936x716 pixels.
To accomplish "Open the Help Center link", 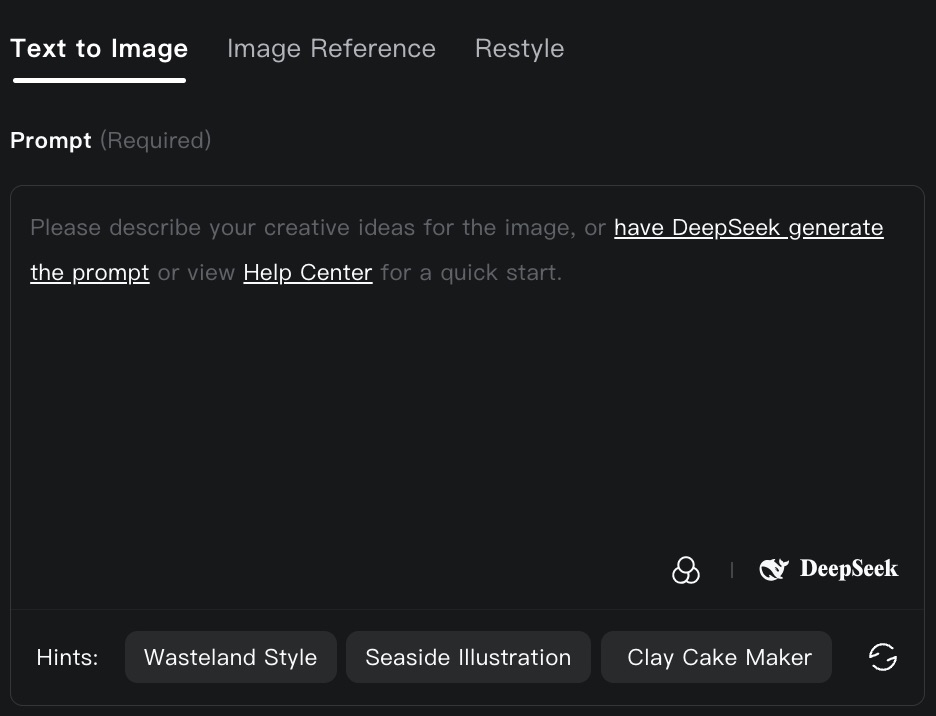I will [x=308, y=272].
